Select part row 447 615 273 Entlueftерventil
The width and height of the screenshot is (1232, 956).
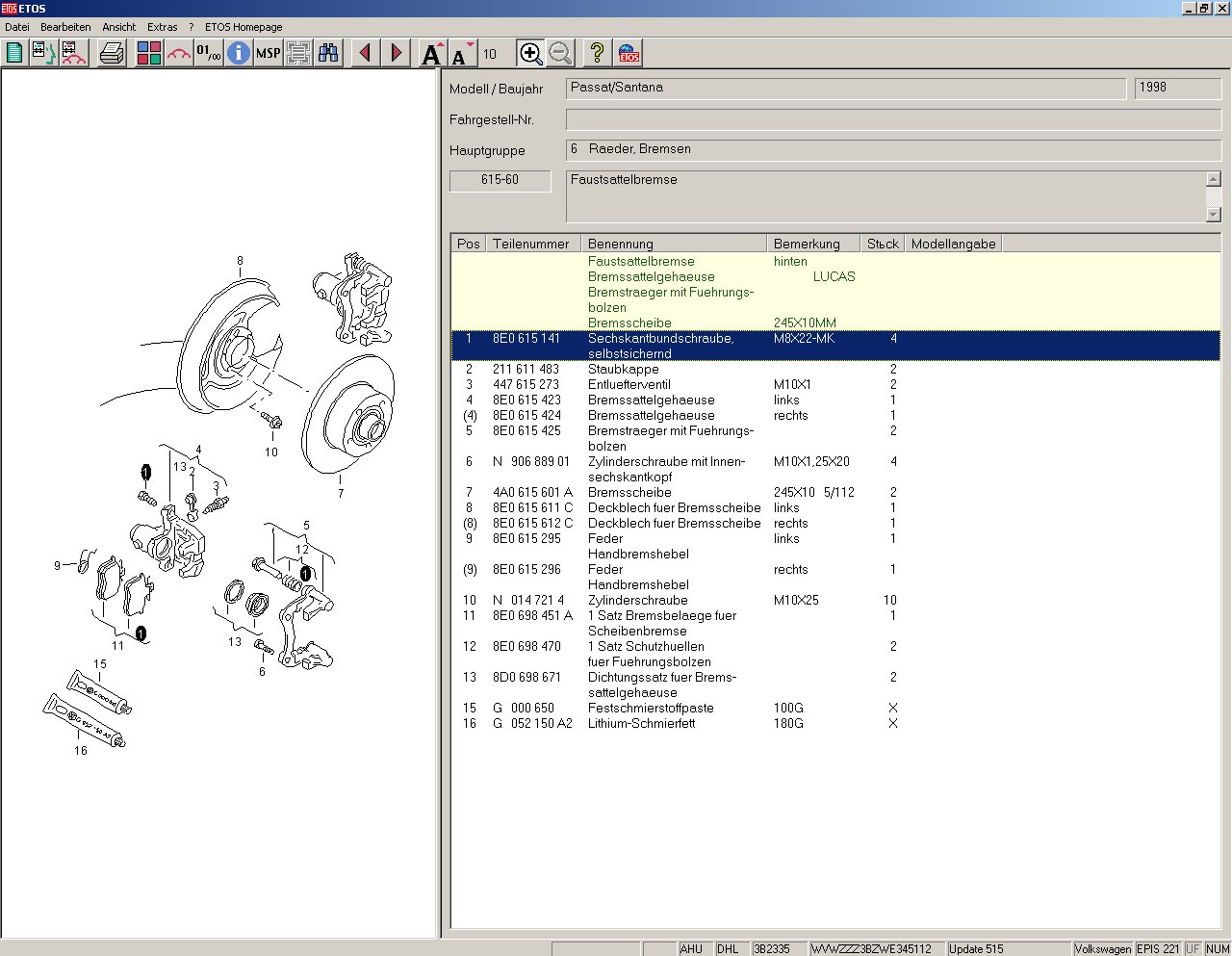[x=835, y=384]
